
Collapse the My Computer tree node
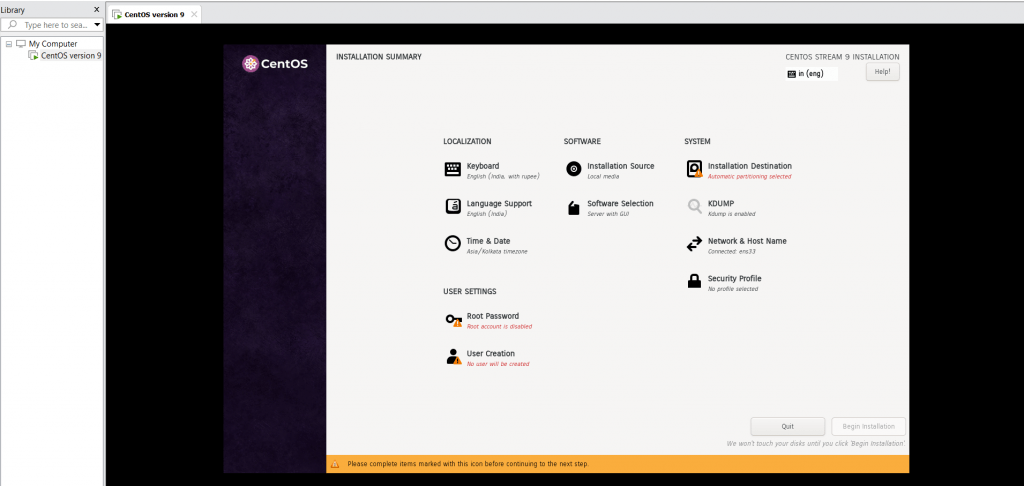(8, 44)
